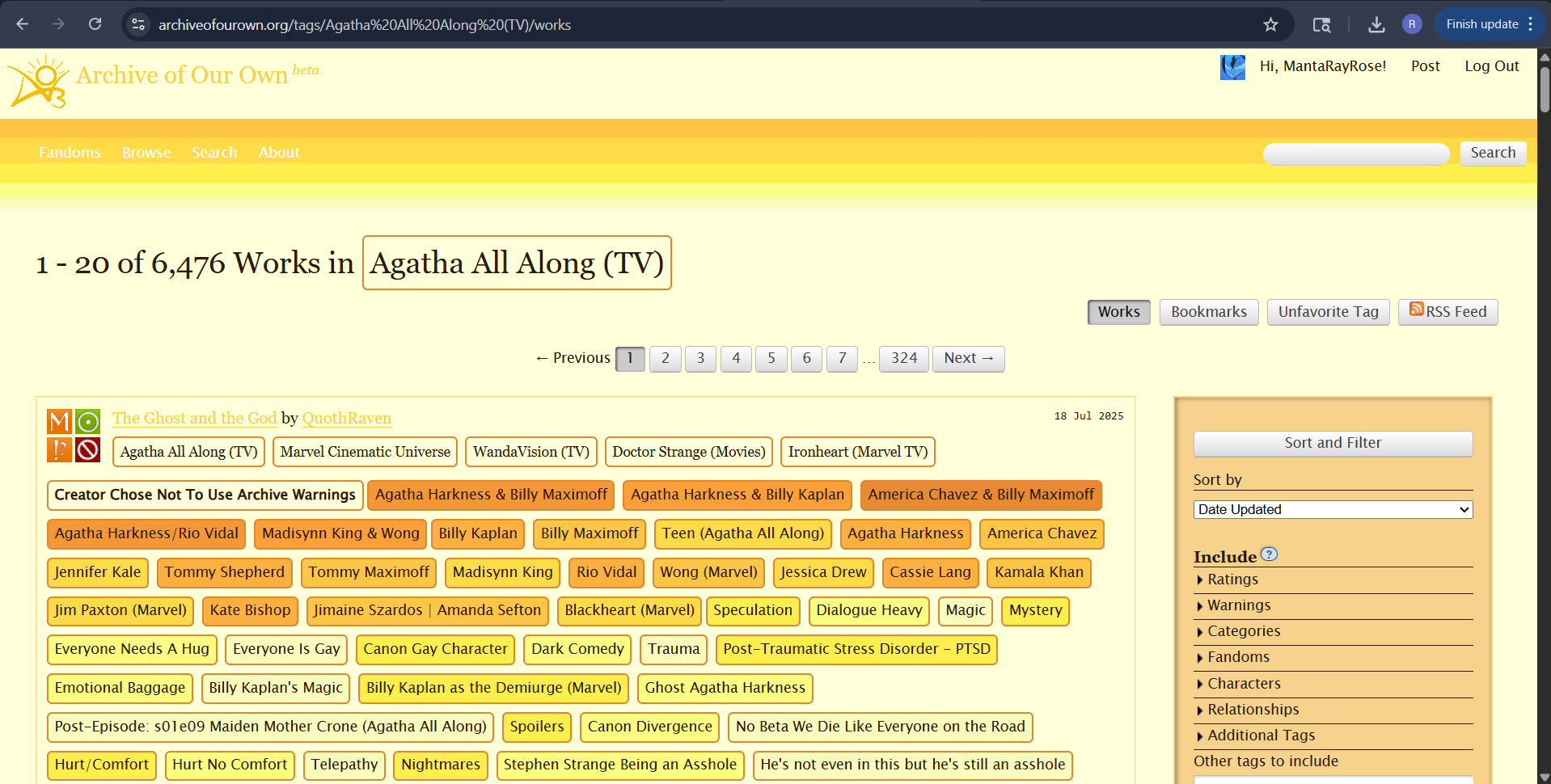
Task: Select the Canon Divergence tag
Action: click(650, 727)
